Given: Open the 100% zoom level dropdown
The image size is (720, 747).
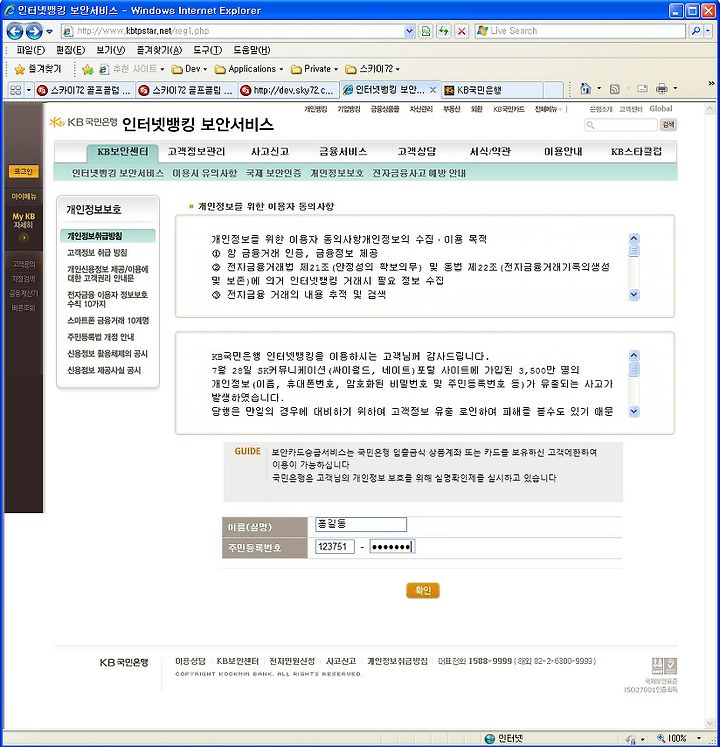Looking at the screenshot, I should [699, 738].
